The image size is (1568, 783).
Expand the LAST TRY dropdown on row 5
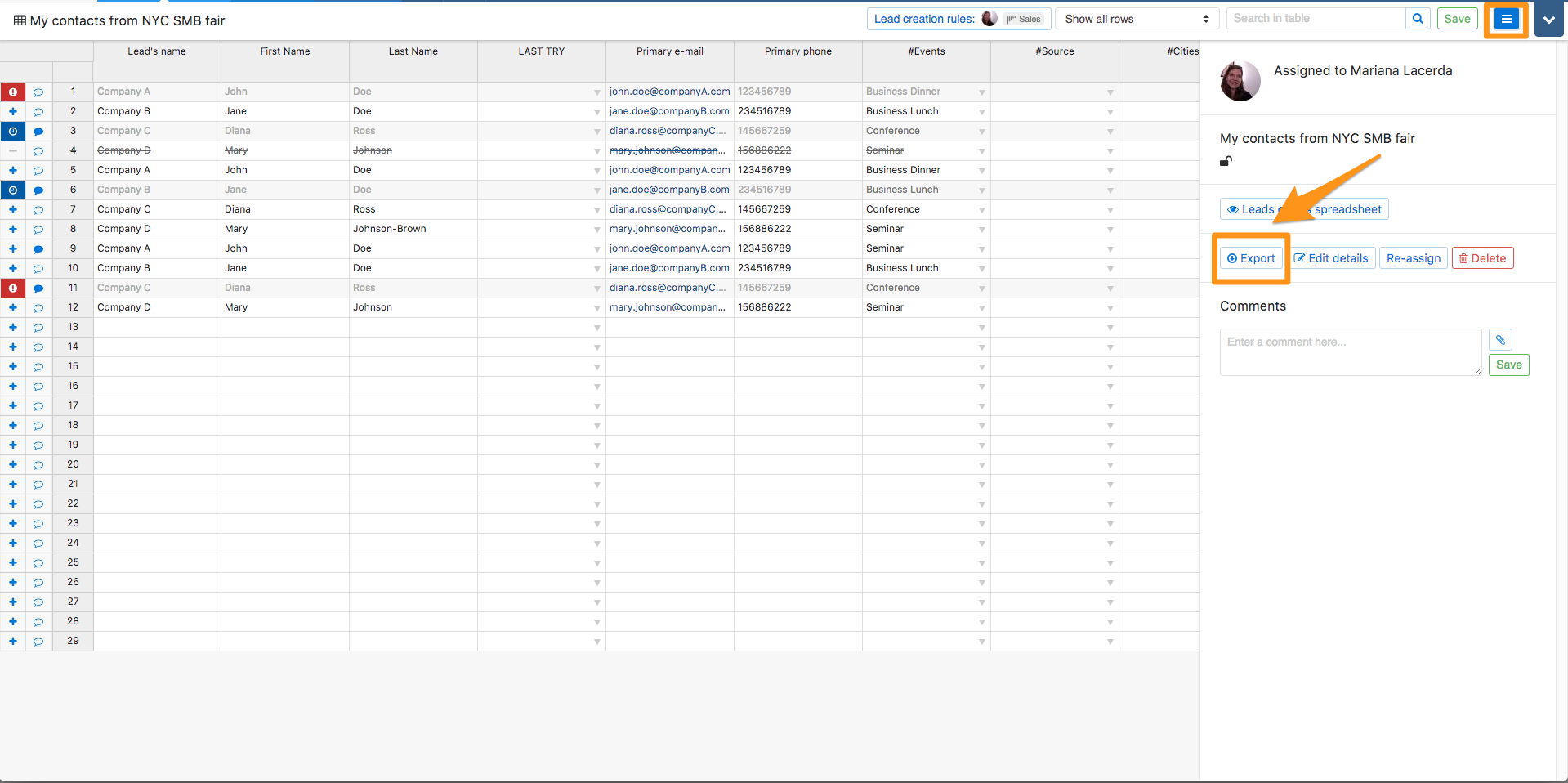point(596,171)
